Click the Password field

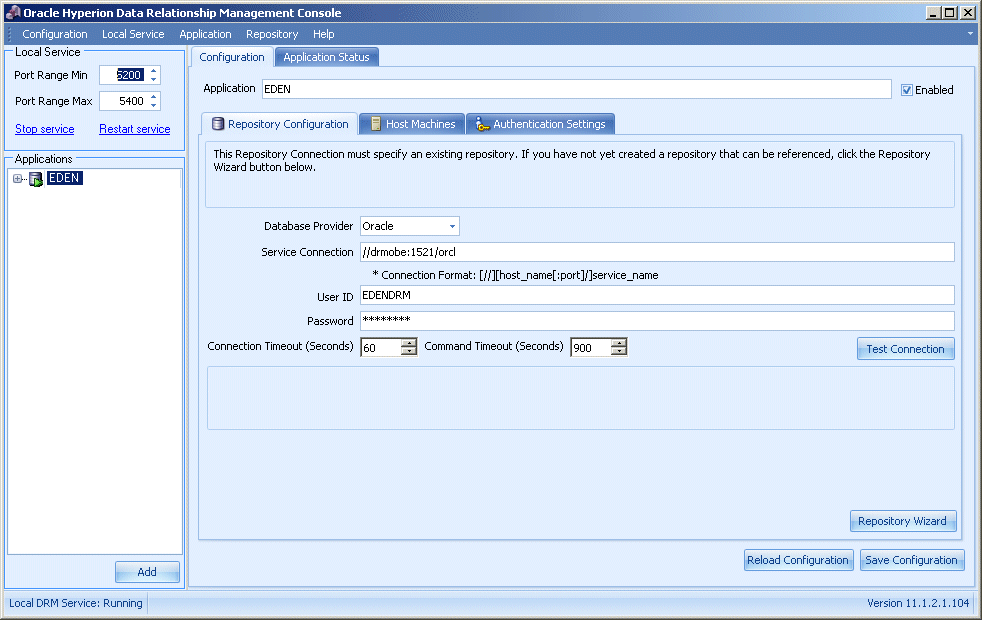click(657, 321)
